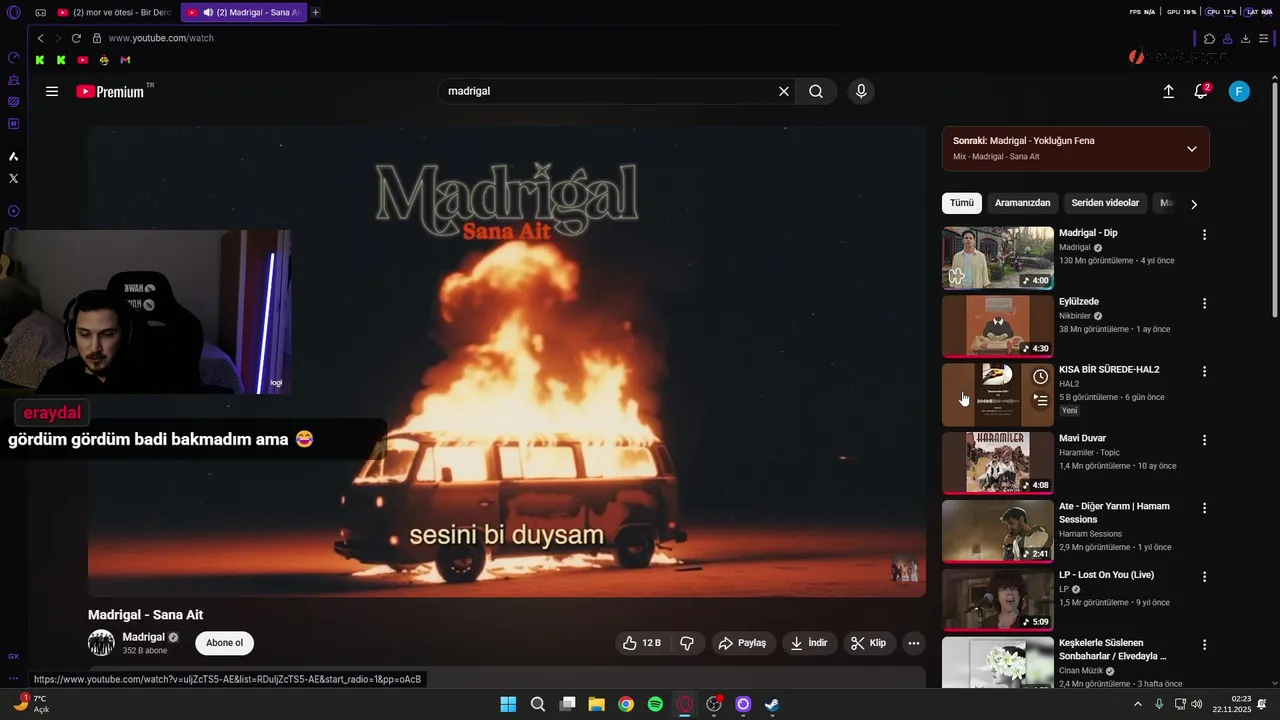Open browser downloads icon
1280x720 pixels.
click(1245, 38)
